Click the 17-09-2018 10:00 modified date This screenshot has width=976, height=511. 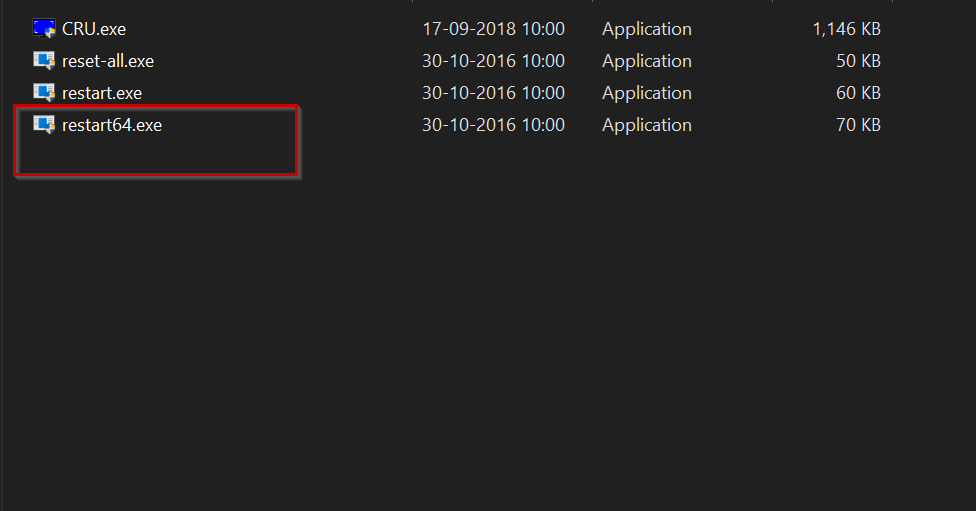[x=494, y=29]
